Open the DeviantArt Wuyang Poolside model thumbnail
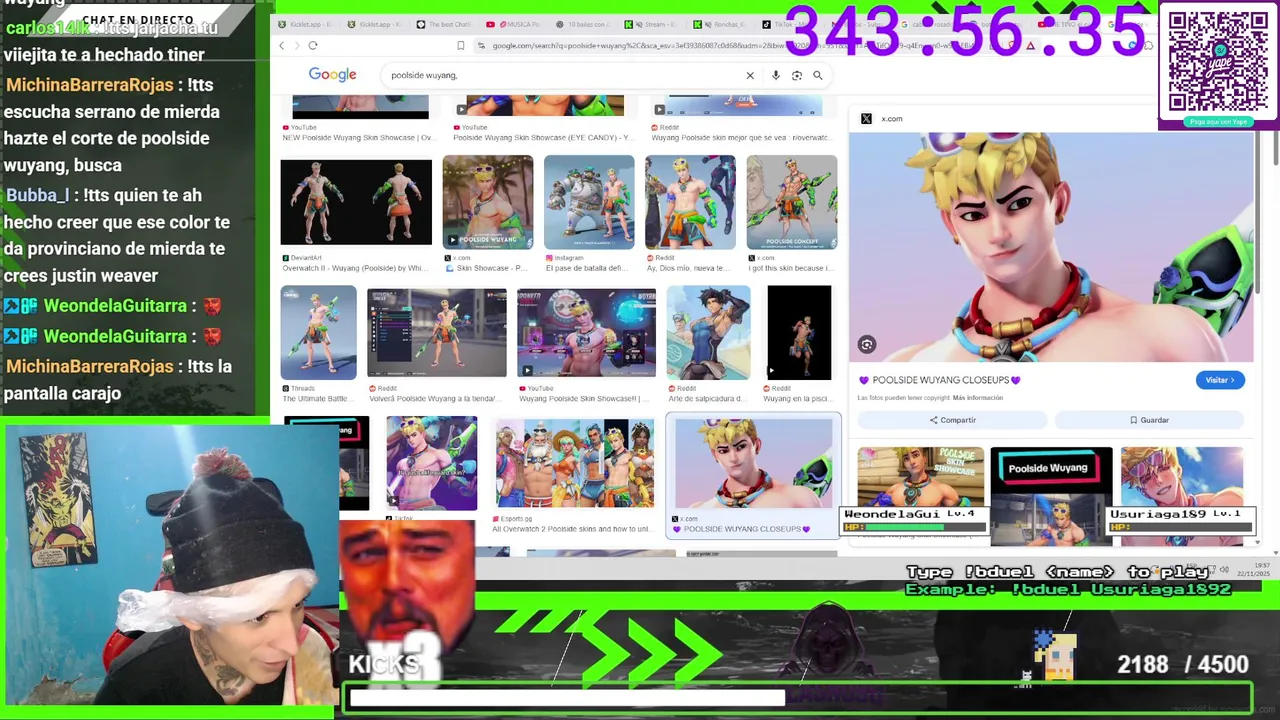Screen dimensions: 1280x720 click(x=356, y=202)
